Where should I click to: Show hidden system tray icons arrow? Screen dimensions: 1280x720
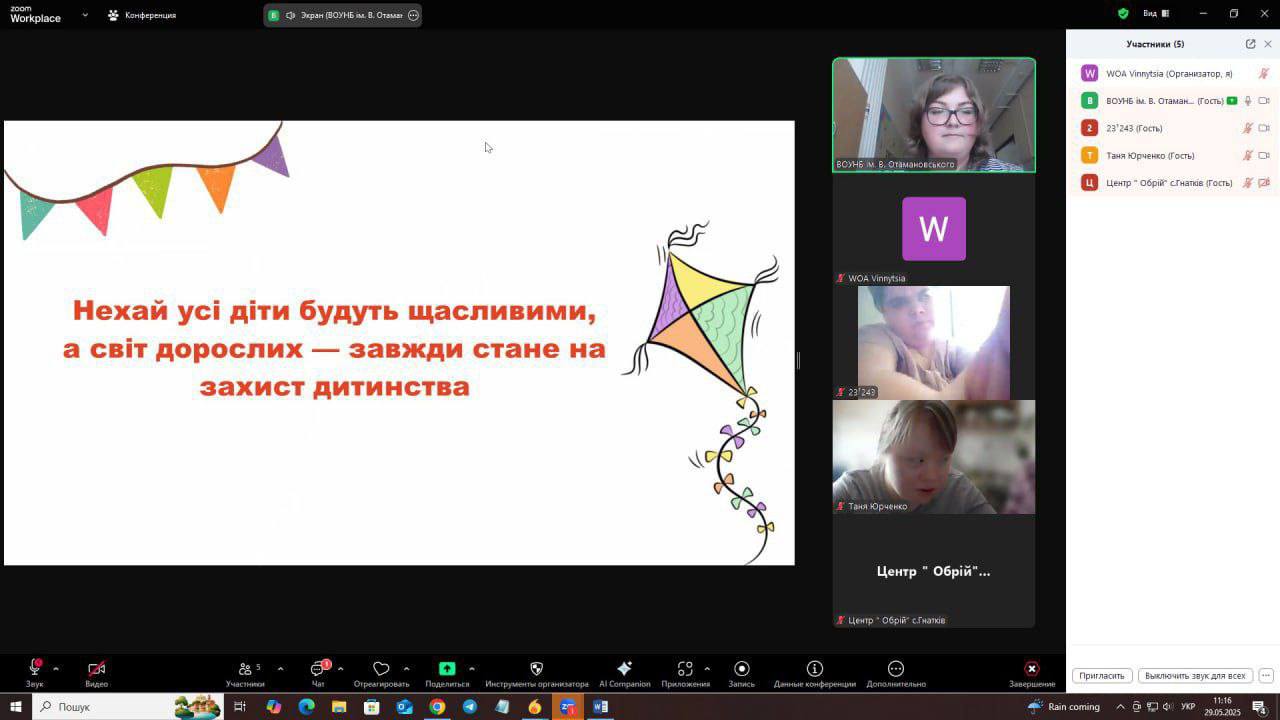point(1120,706)
